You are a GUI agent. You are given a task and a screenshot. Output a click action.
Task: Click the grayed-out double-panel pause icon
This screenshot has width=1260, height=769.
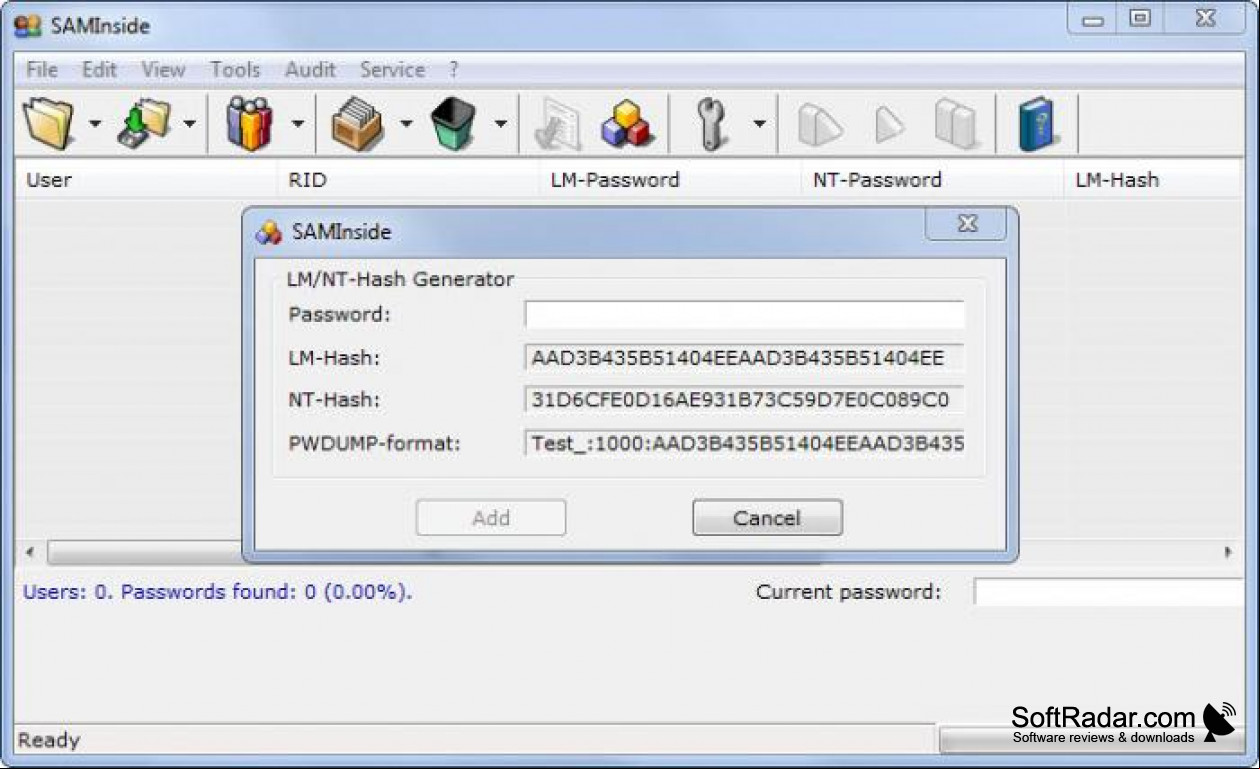957,125
